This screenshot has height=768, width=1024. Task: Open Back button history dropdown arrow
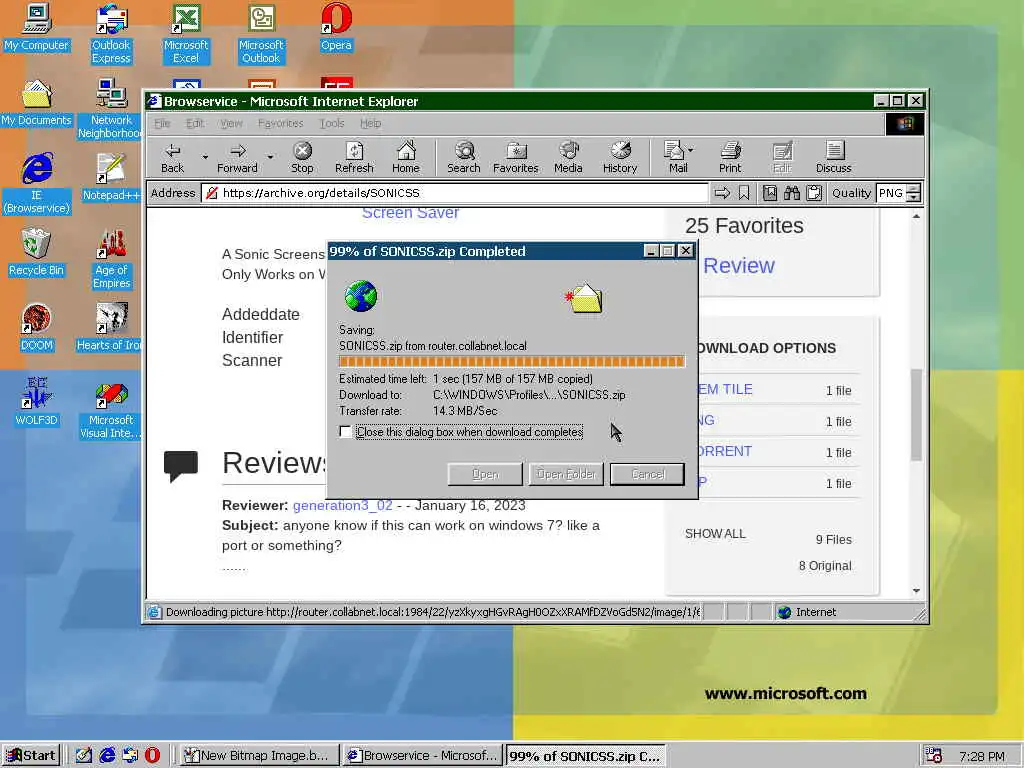point(204,157)
